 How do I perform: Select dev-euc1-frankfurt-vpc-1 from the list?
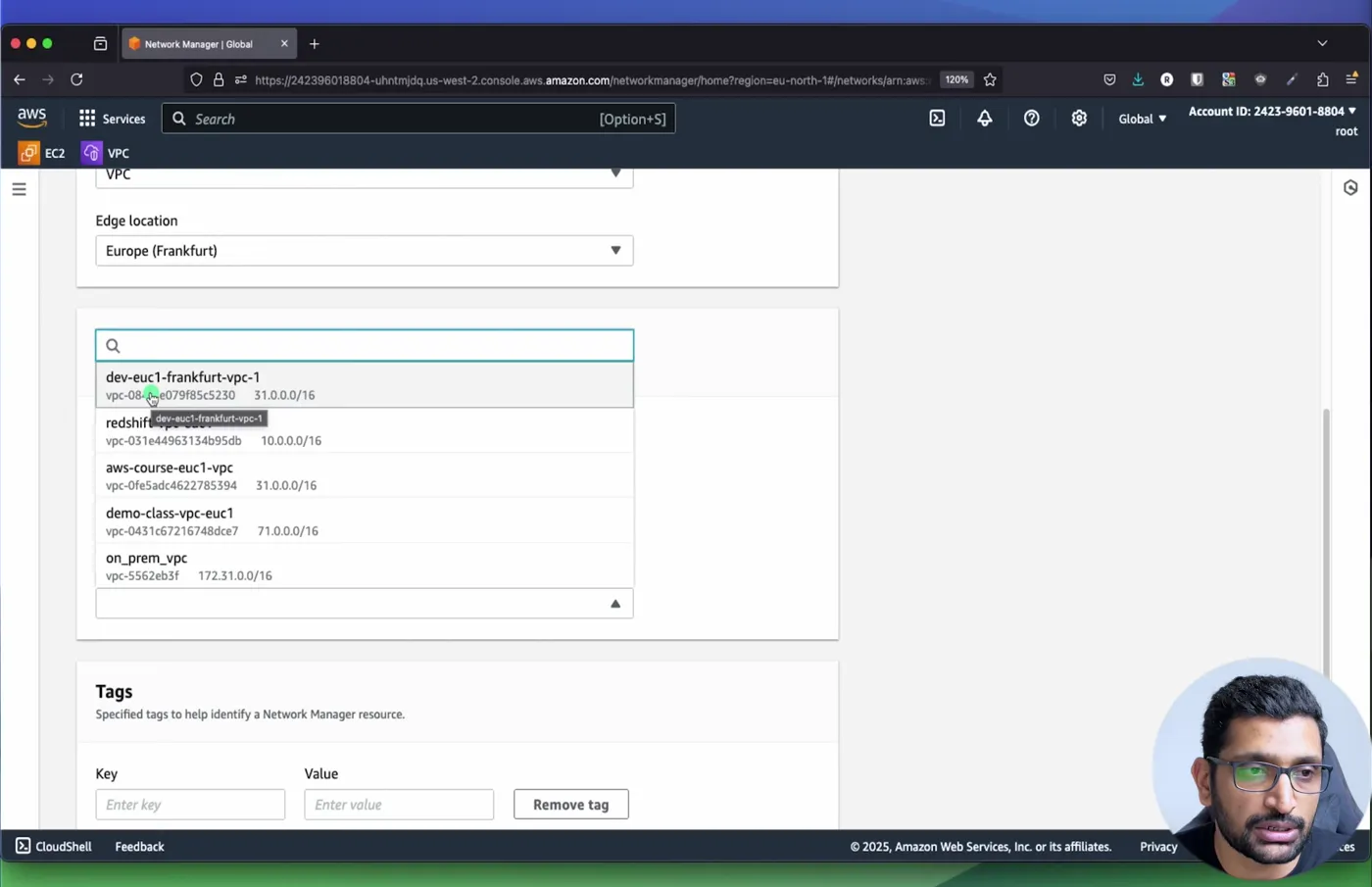coord(365,385)
